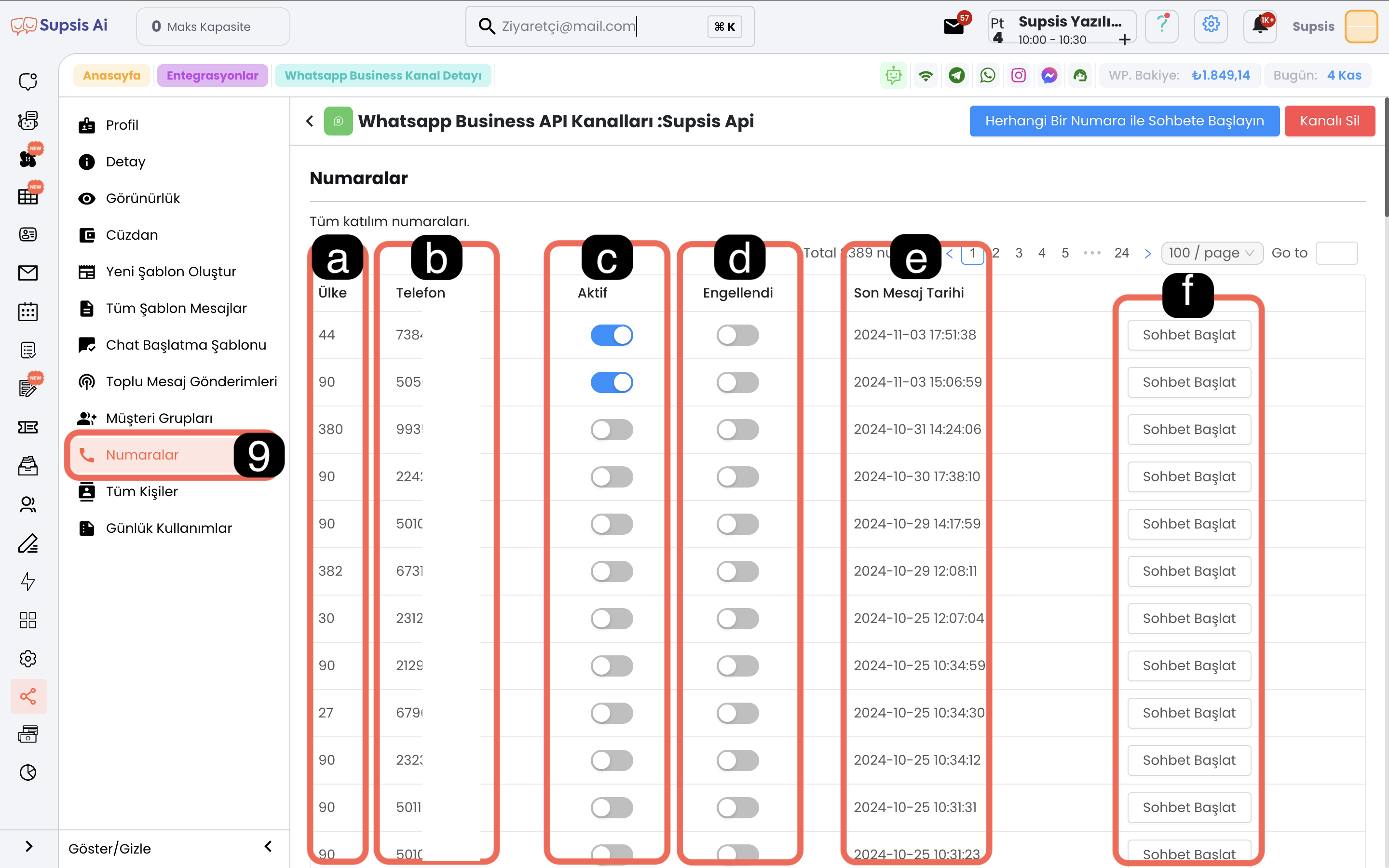Go to previous page with left arrow
This screenshot has width=1389, height=868.
point(950,253)
